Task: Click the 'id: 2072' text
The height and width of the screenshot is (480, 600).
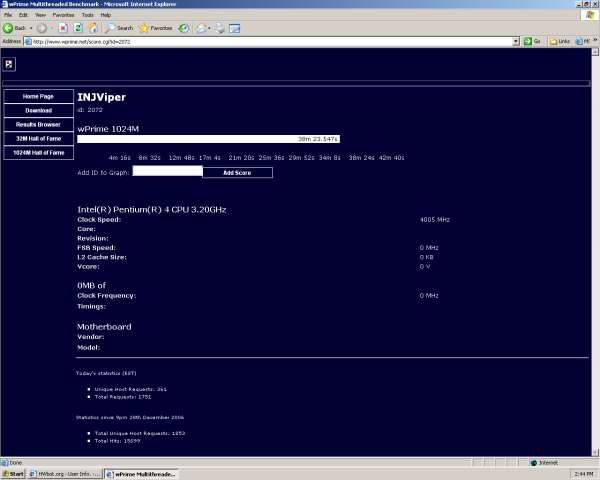Action: pyautogui.click(x=90, y=110)
